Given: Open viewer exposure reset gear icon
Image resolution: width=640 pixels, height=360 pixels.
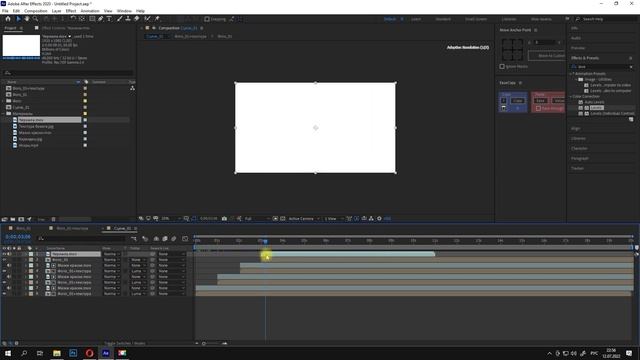Looking at the screenshot, I should click(x=379, y=219).
